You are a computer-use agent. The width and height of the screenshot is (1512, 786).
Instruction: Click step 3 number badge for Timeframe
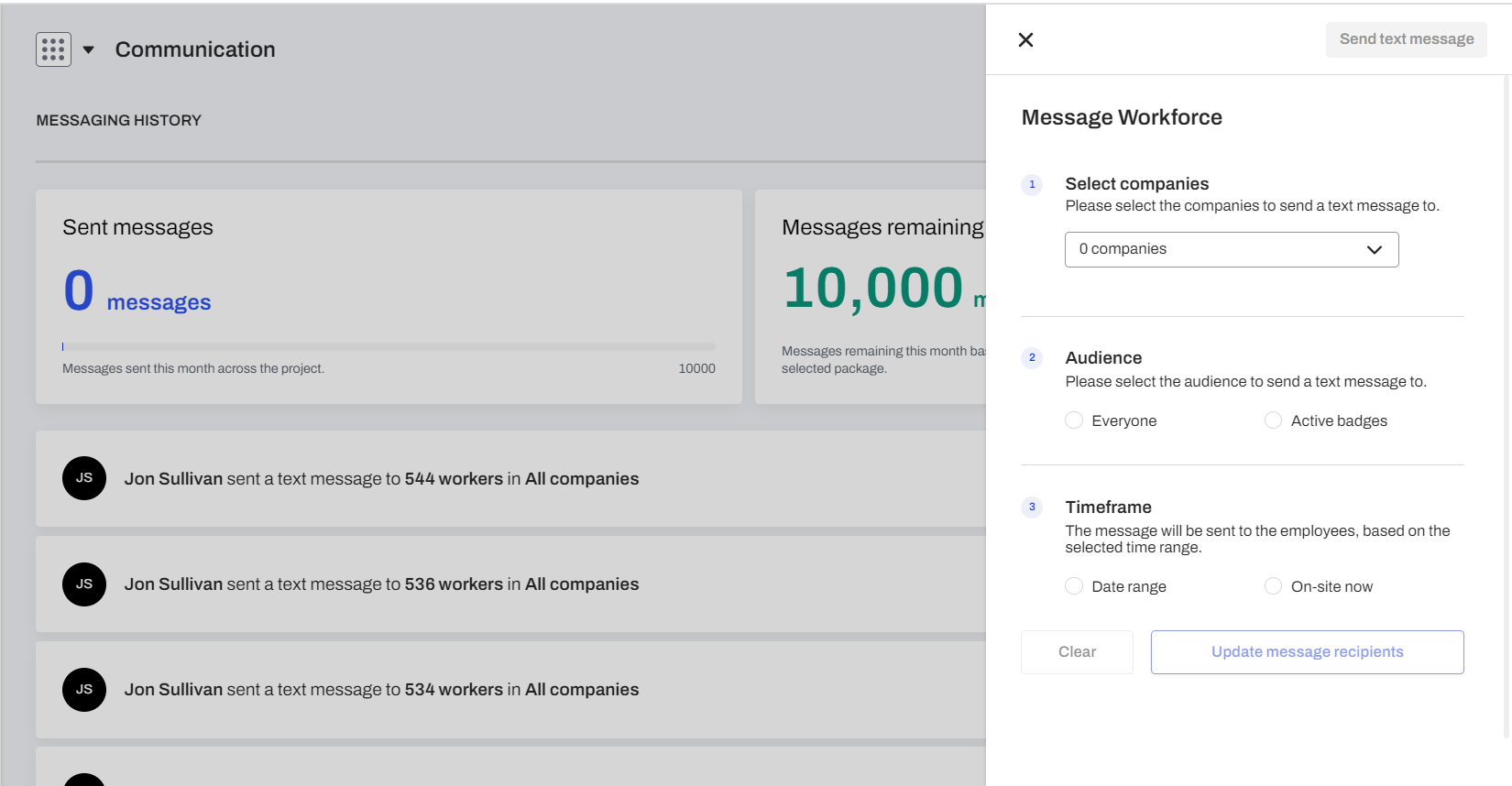[x=1032, y=508]
